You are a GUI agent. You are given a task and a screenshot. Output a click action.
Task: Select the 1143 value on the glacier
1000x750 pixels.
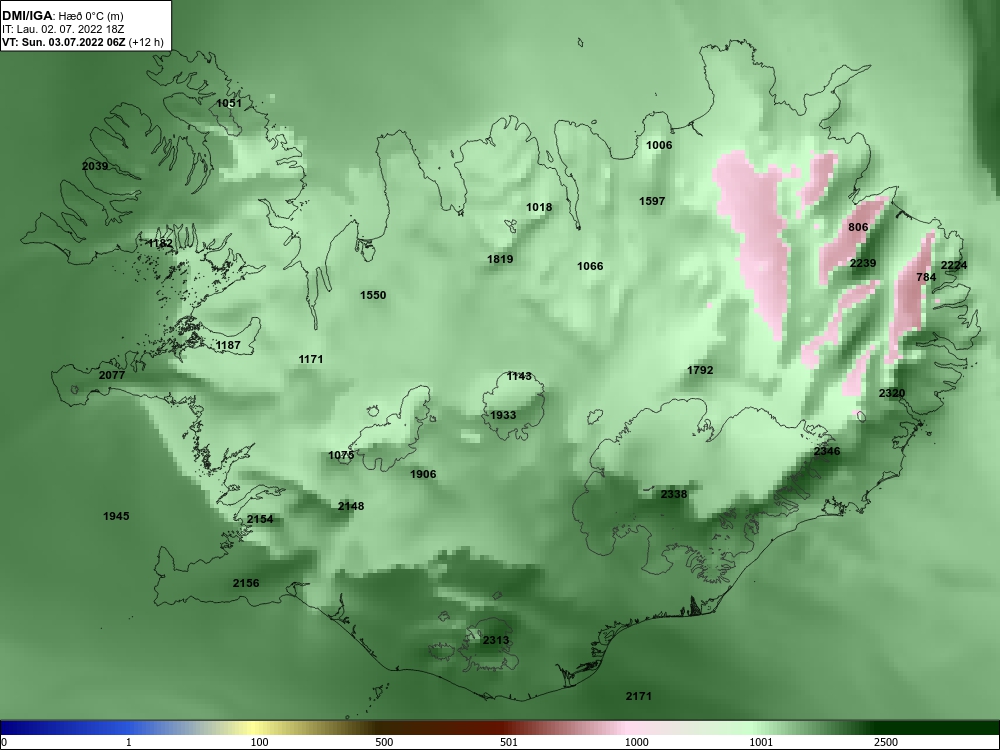(519, 377)
